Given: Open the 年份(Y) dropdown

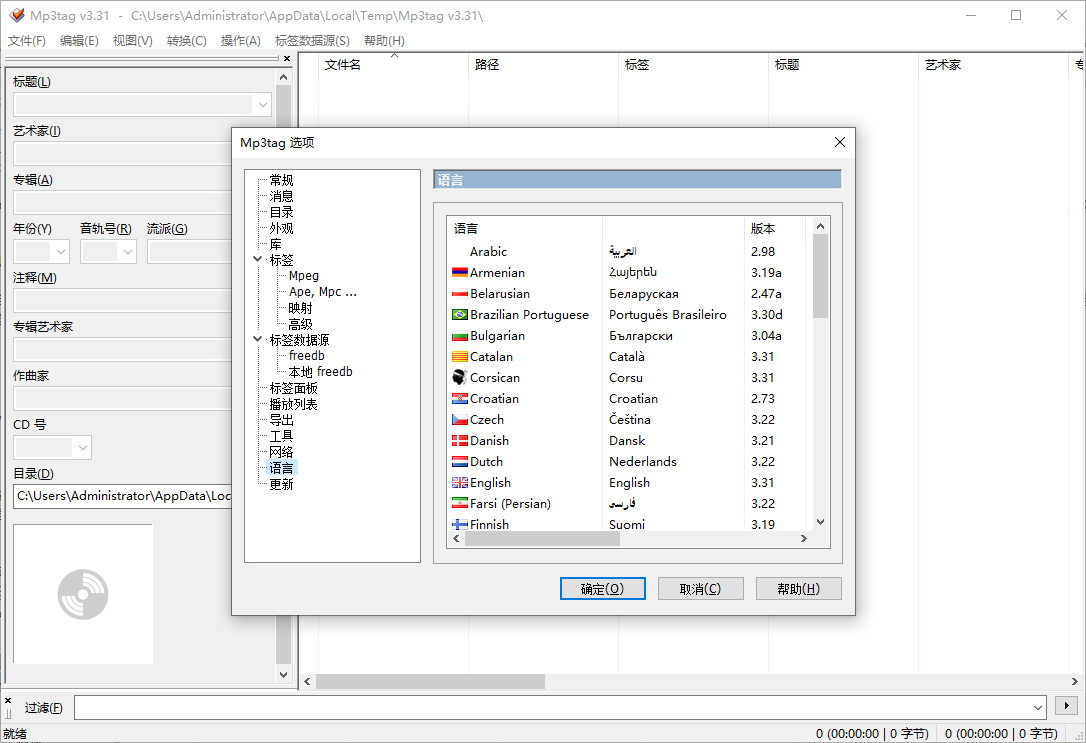Looking at the screenshot, I should tap(63, 251).
